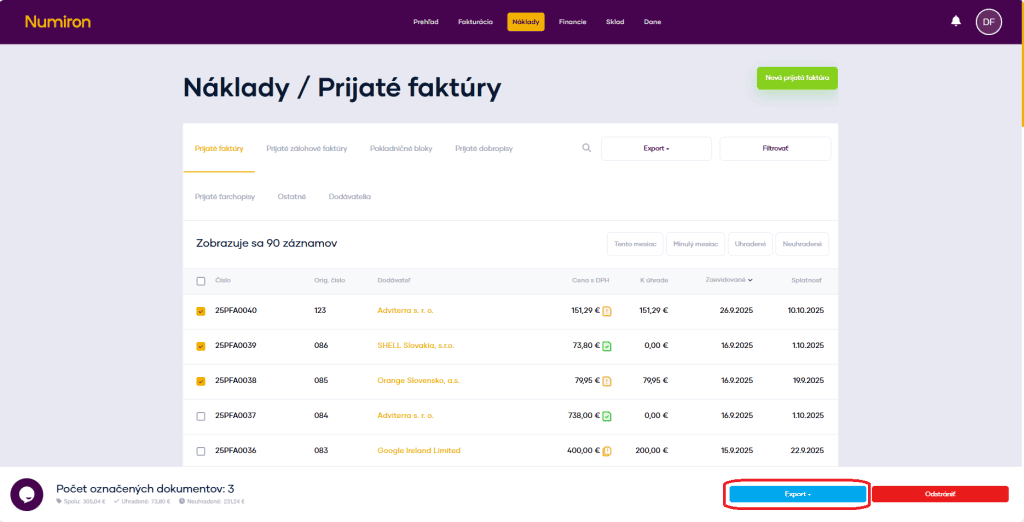This screenshot has width=1024, height=522.
Task: Uncheck invoice 25PFA0040 checkbox
Action: [x=200, y=311]
